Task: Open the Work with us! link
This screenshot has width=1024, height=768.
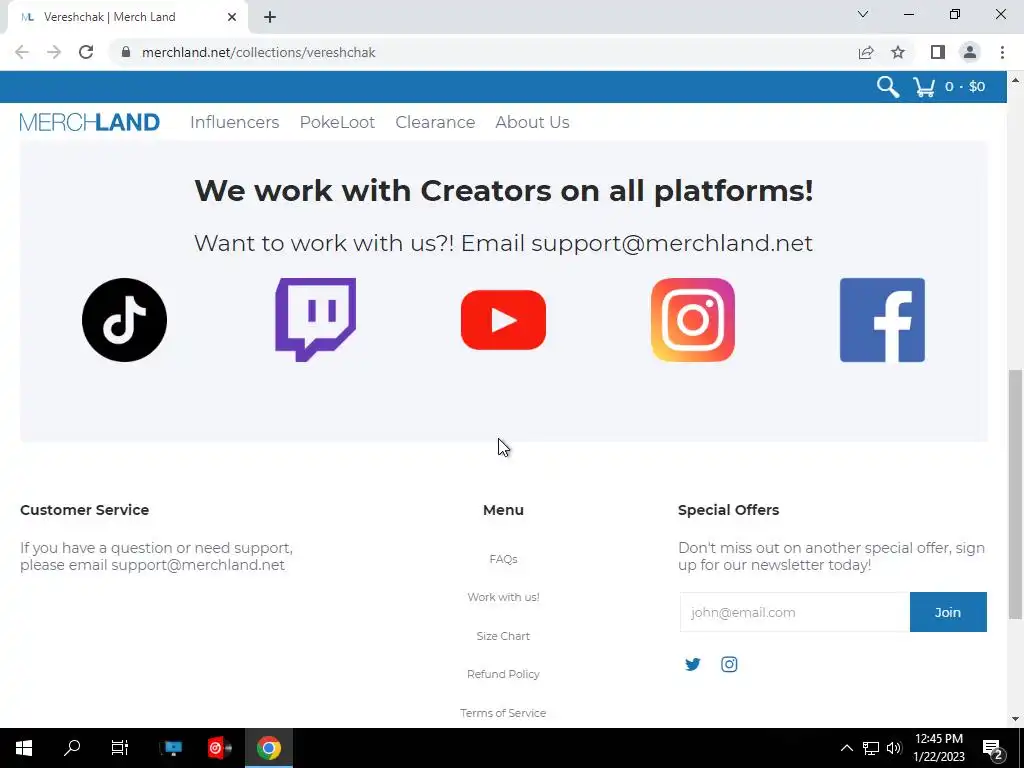Action: coord(503,597)
